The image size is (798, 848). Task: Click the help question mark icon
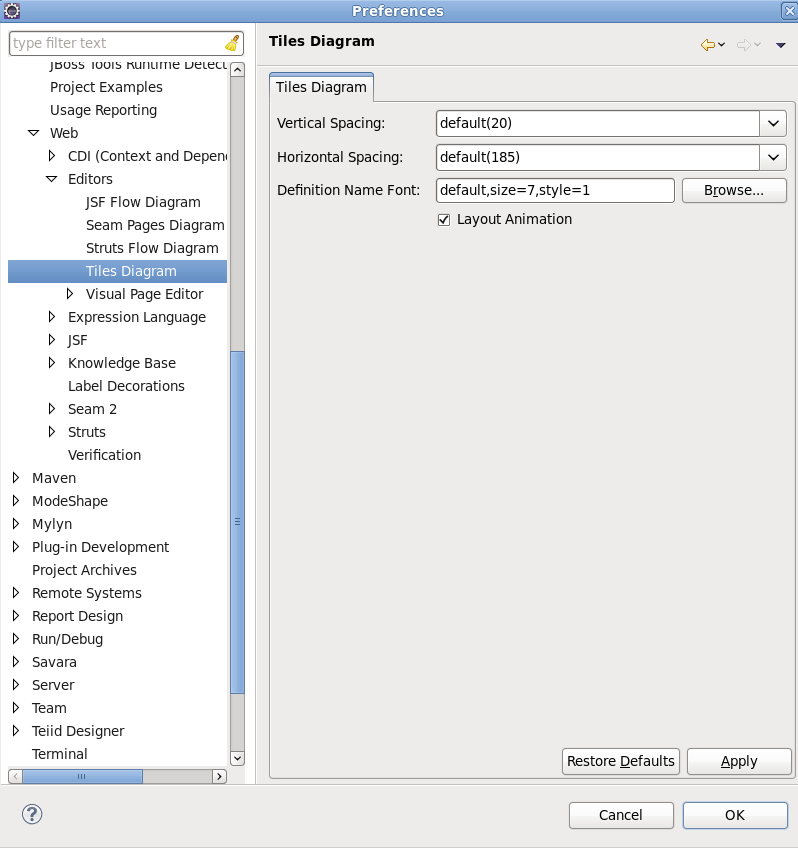(x=32, y=814)
